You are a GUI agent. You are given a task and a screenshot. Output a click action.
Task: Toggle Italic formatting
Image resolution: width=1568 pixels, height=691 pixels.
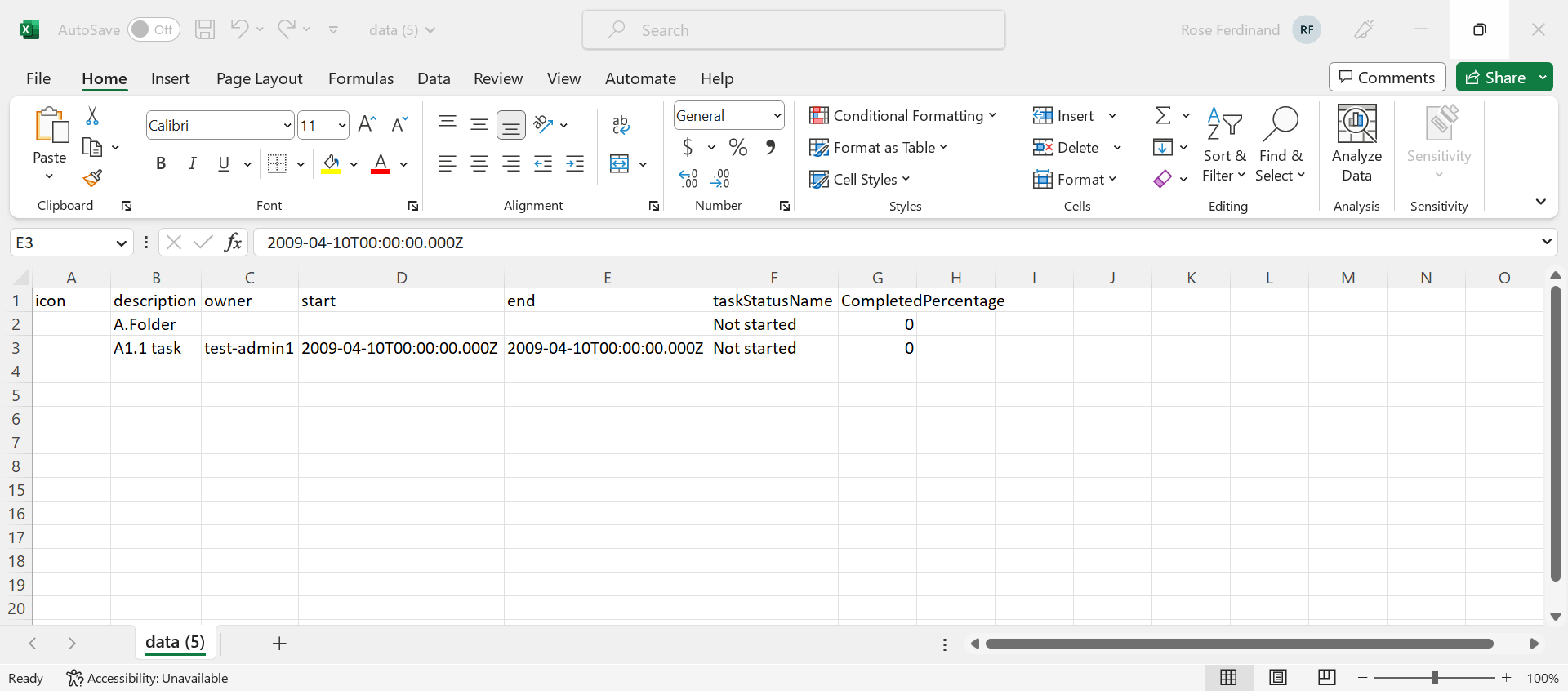pyautogui.click(x=193, y=164)
